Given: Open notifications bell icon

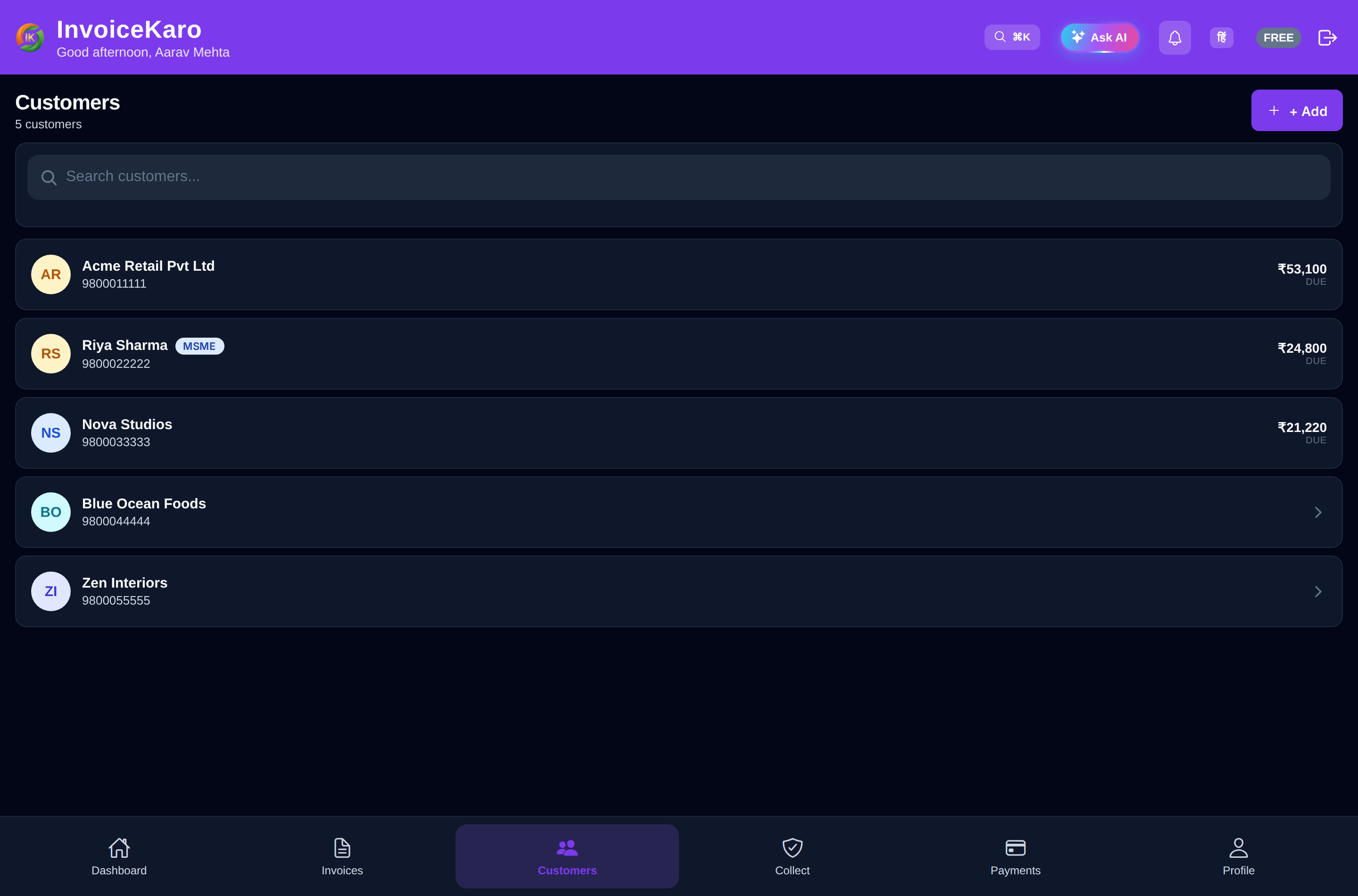Looking at the screenshot, I should 1175,38.
